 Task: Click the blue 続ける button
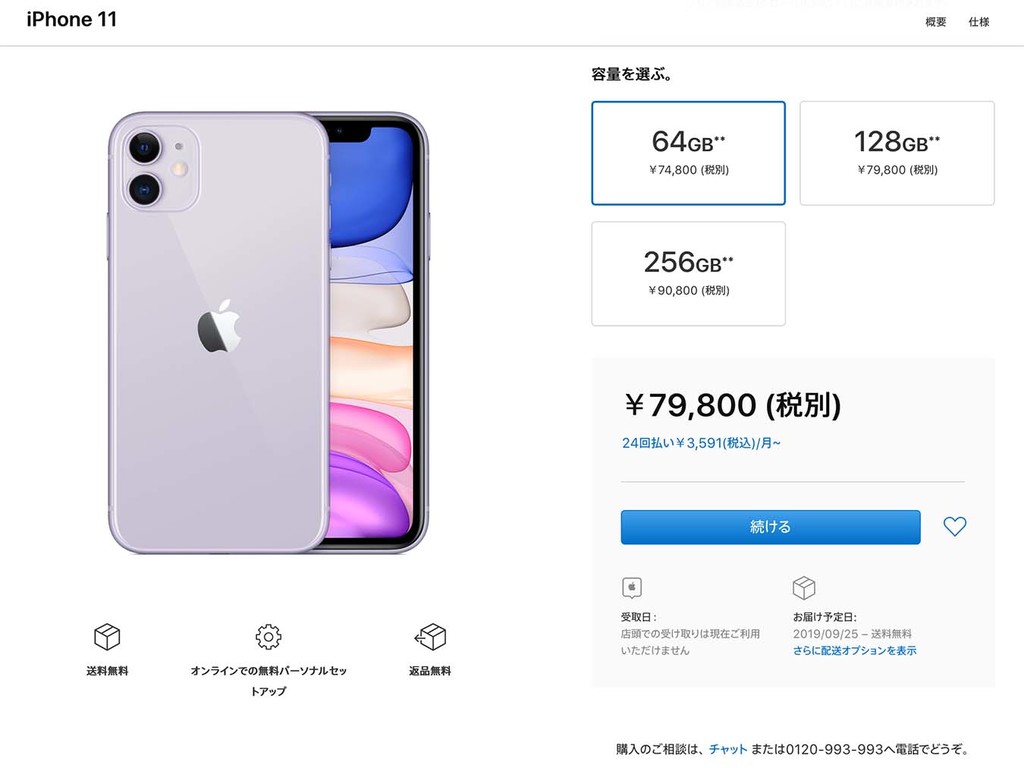771,527
